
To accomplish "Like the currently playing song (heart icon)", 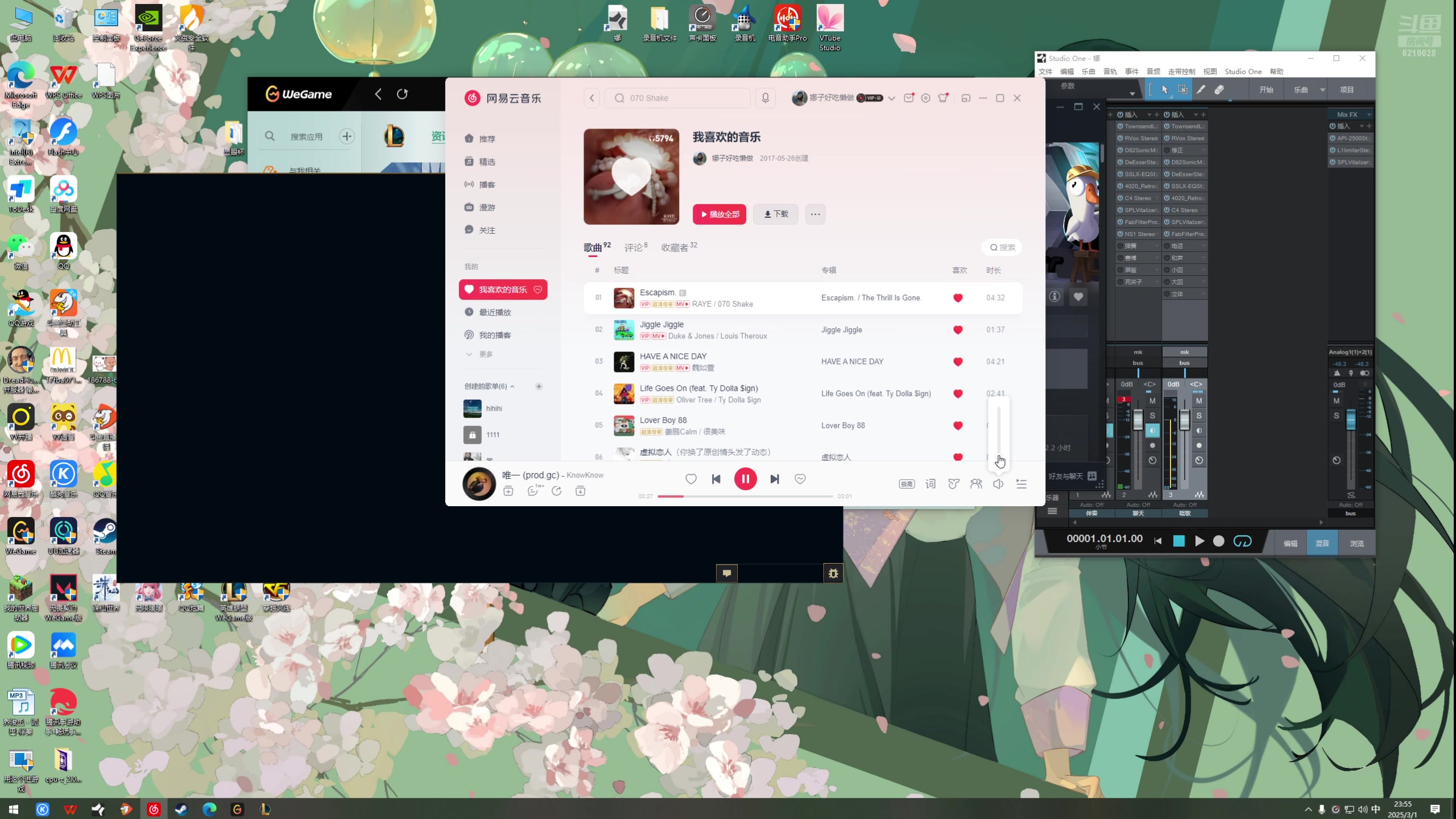I will click(691, 479).
